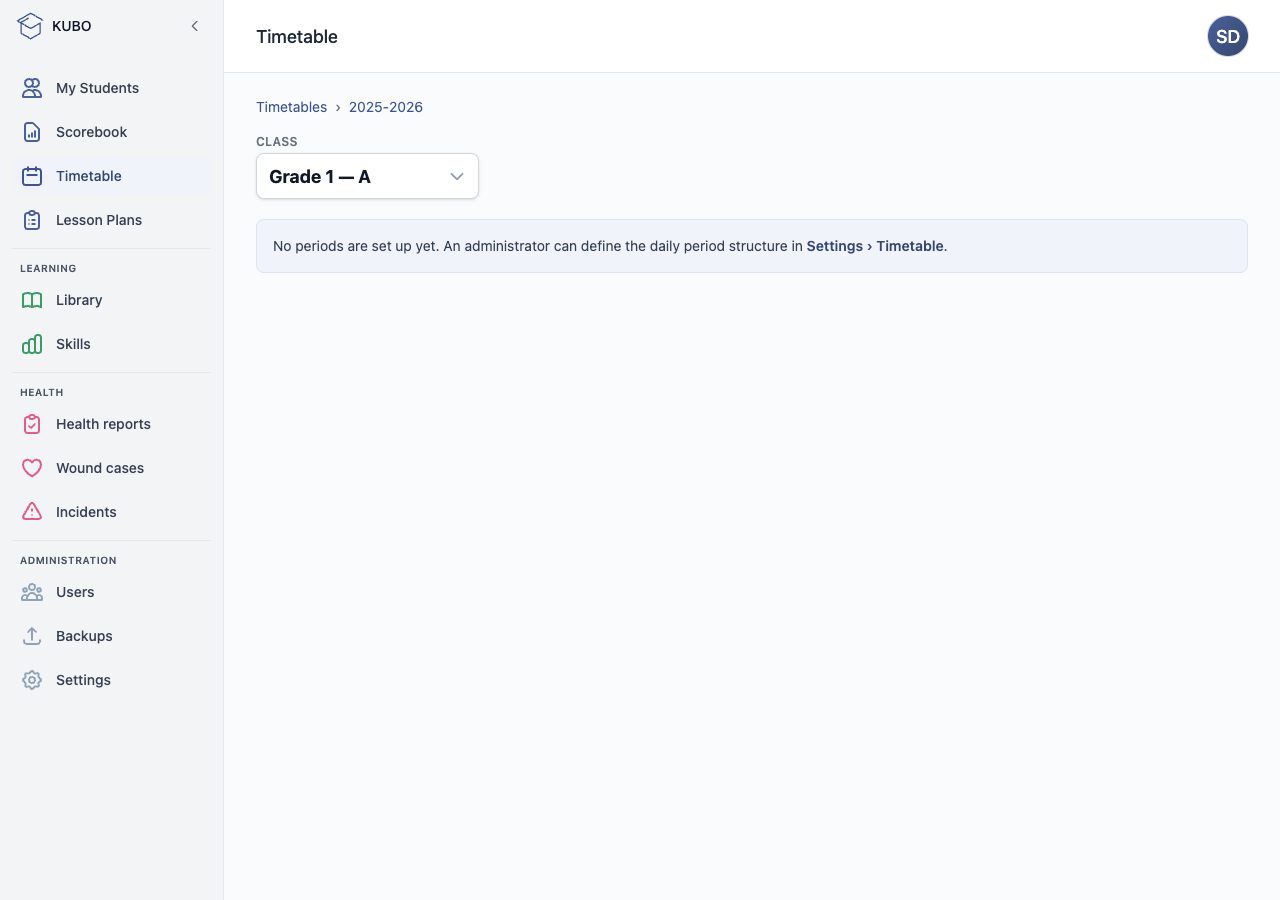Go to Backups
This screenshot has height=900, width=1280.
tap(112, 636)
